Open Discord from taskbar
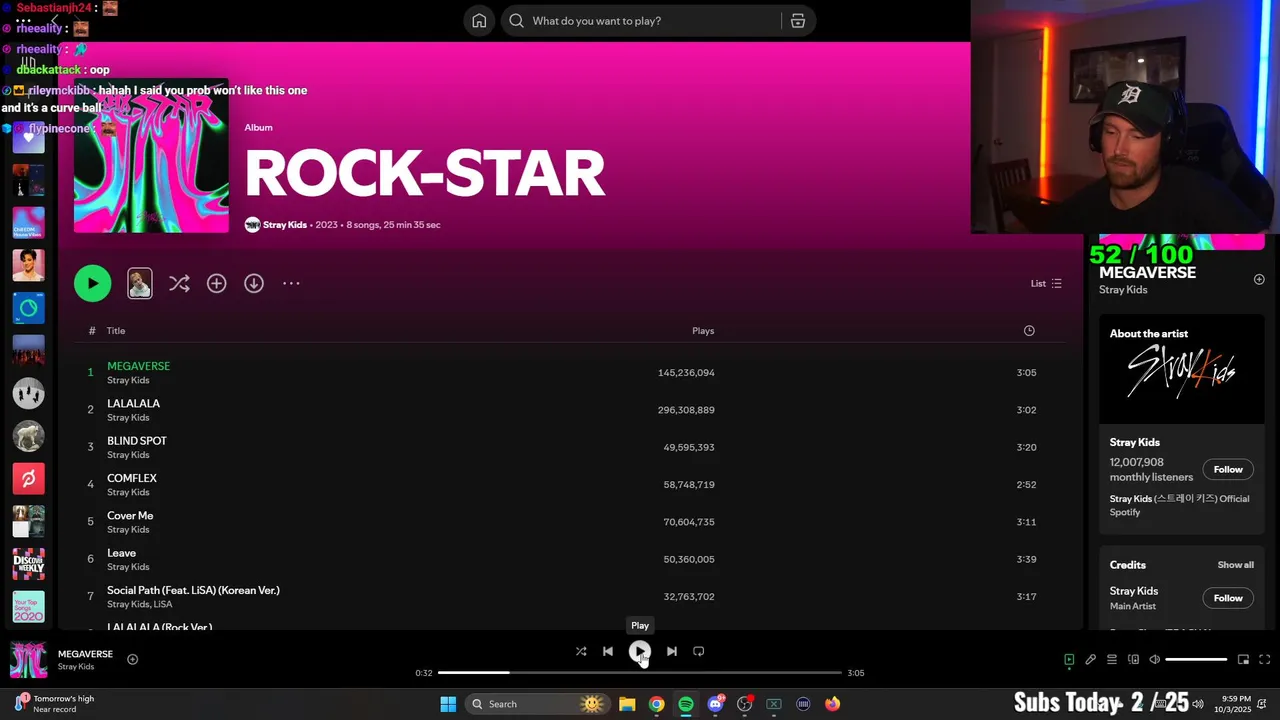Screen dimensions: 1280x720 [715, 704]
